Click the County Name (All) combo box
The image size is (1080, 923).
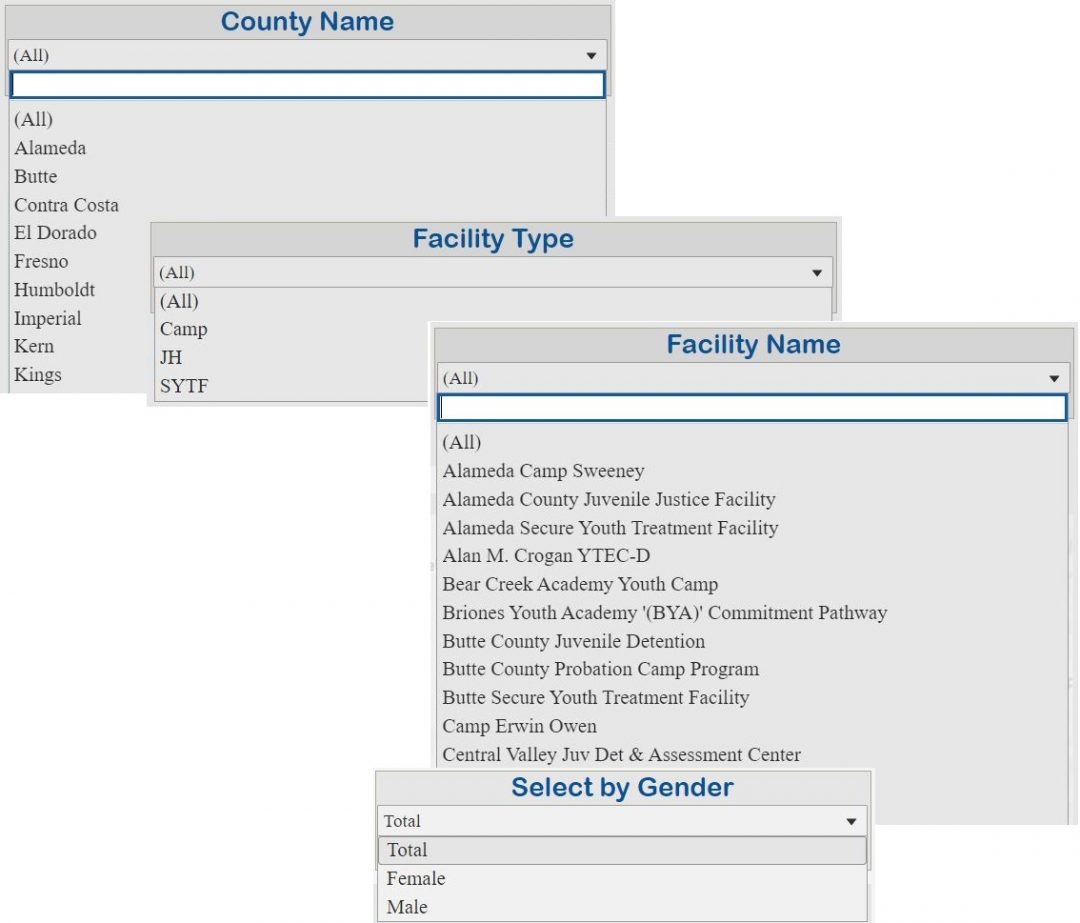(308, 55)
